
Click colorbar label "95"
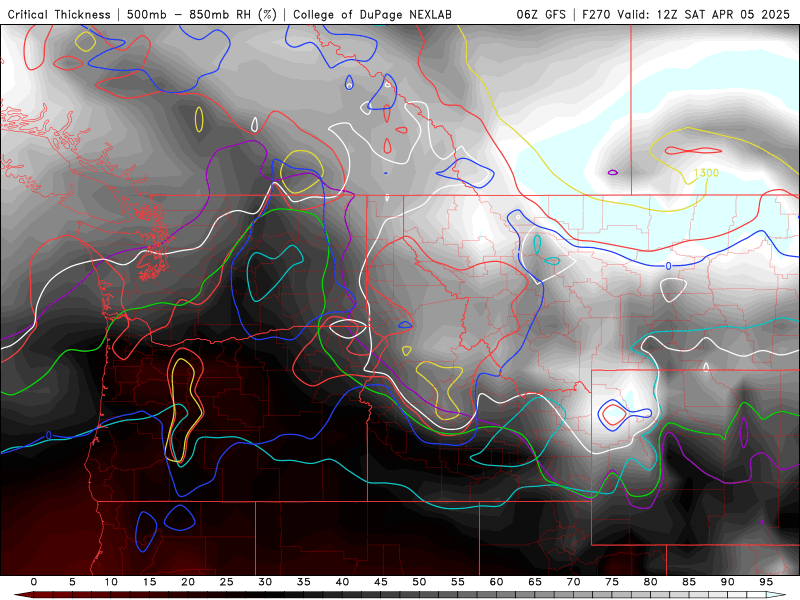point(766,582)
